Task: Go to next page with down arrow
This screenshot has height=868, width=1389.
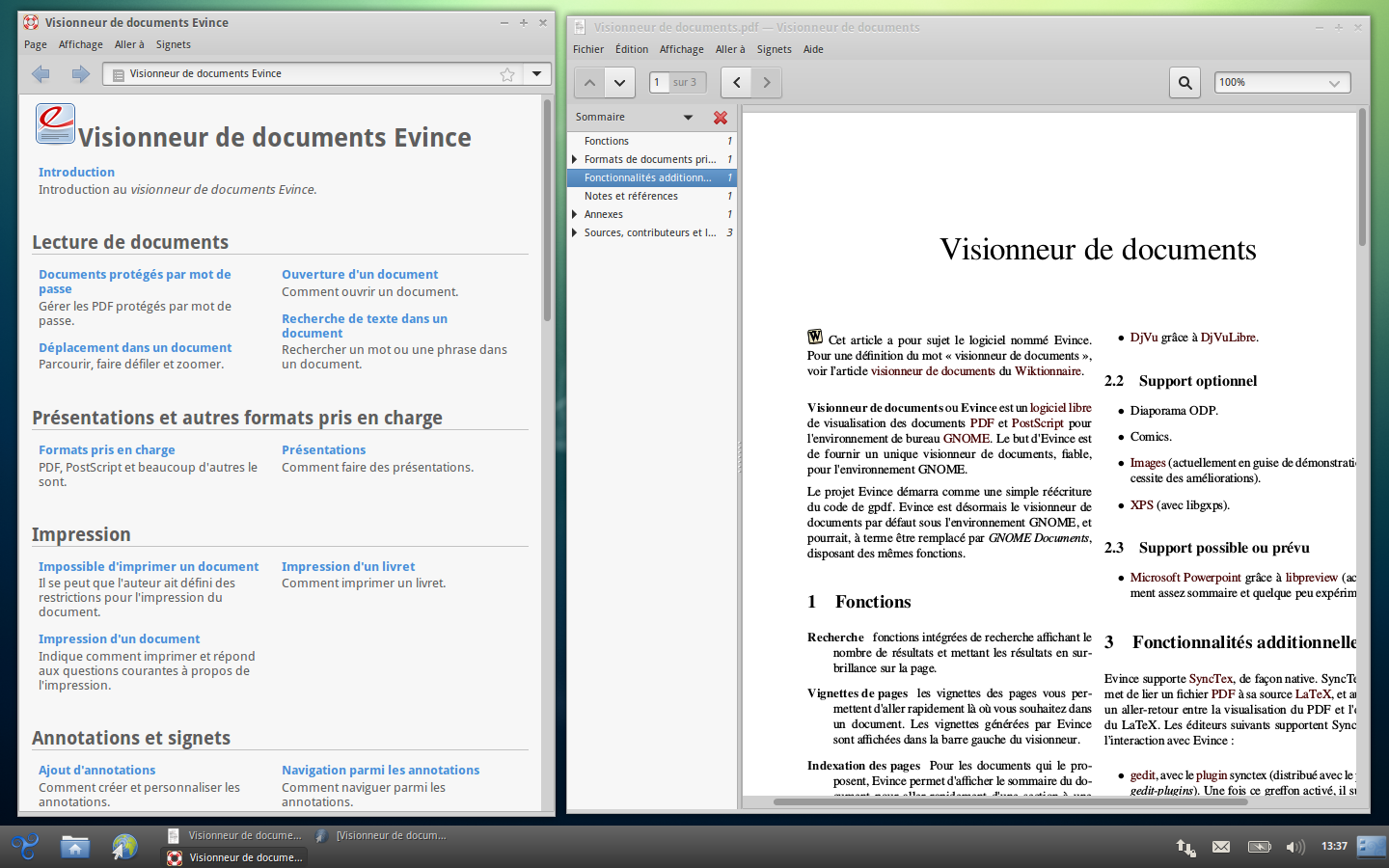Action: (619, 82)
